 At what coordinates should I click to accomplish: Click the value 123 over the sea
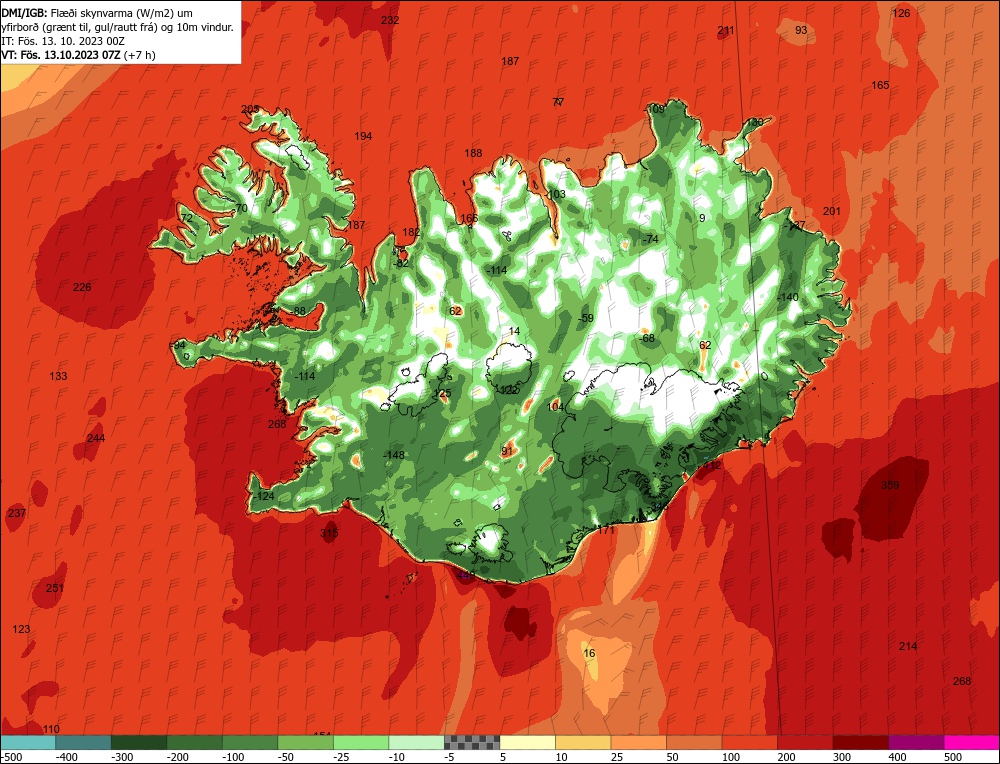21,629
